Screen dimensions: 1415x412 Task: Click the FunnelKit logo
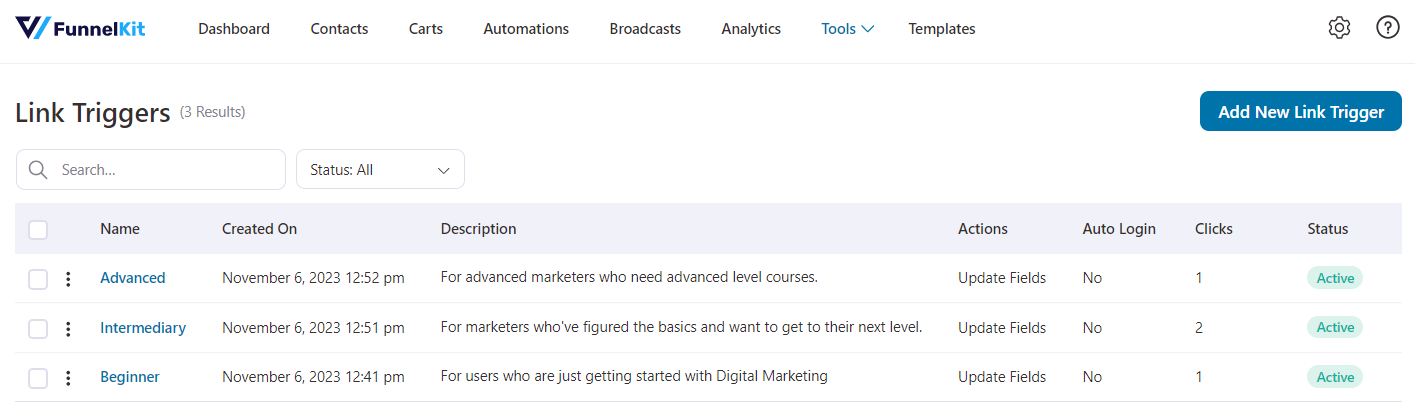coord(80,29)
